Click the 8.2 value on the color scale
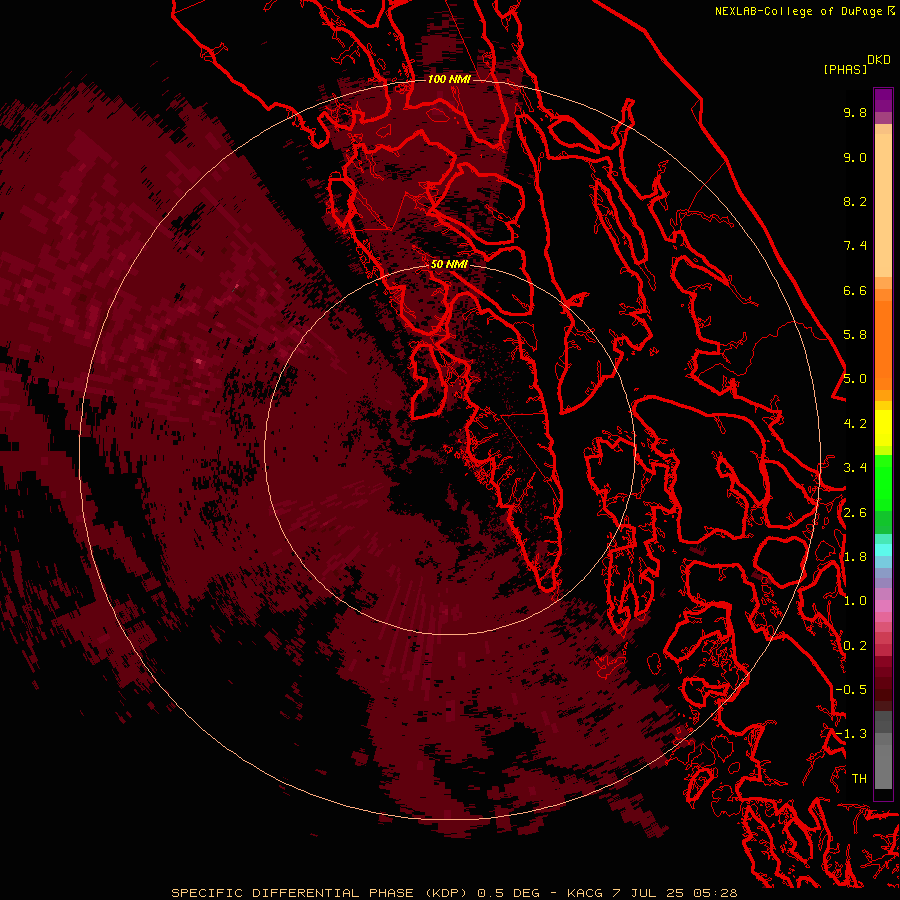 click(x=855, y=201)
